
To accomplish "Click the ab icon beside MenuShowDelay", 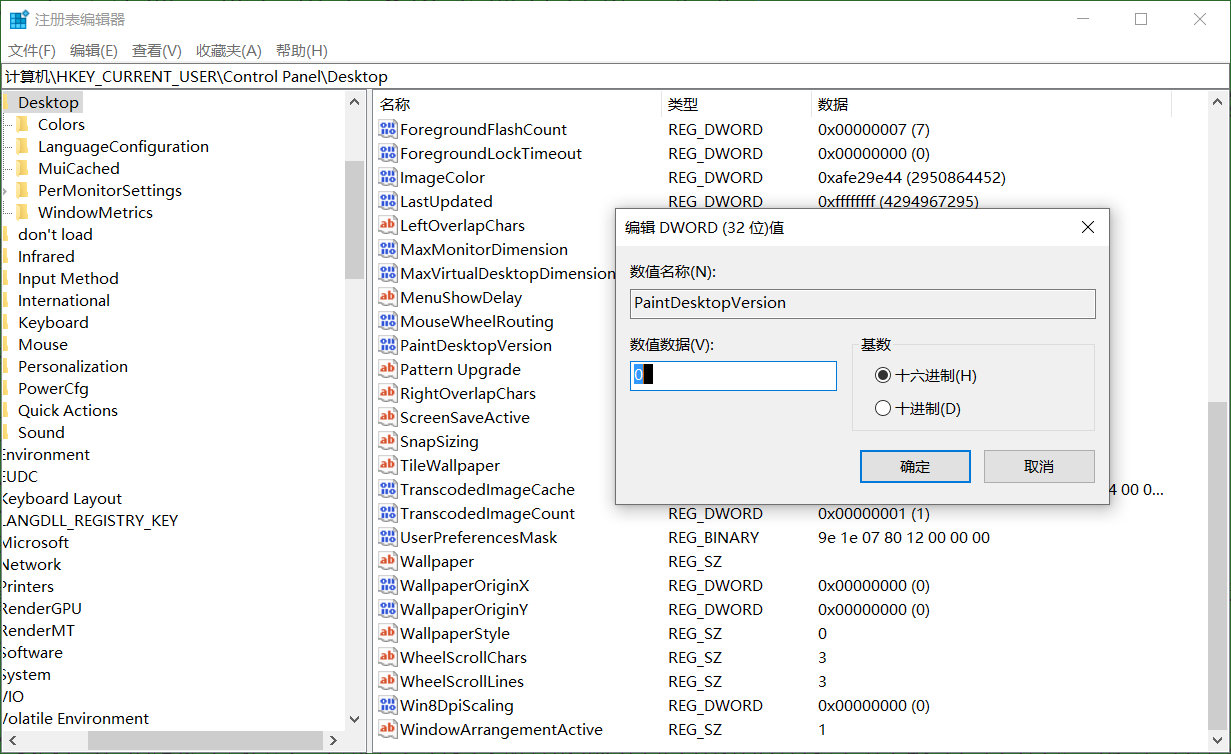I will click(x=389, y=297).
